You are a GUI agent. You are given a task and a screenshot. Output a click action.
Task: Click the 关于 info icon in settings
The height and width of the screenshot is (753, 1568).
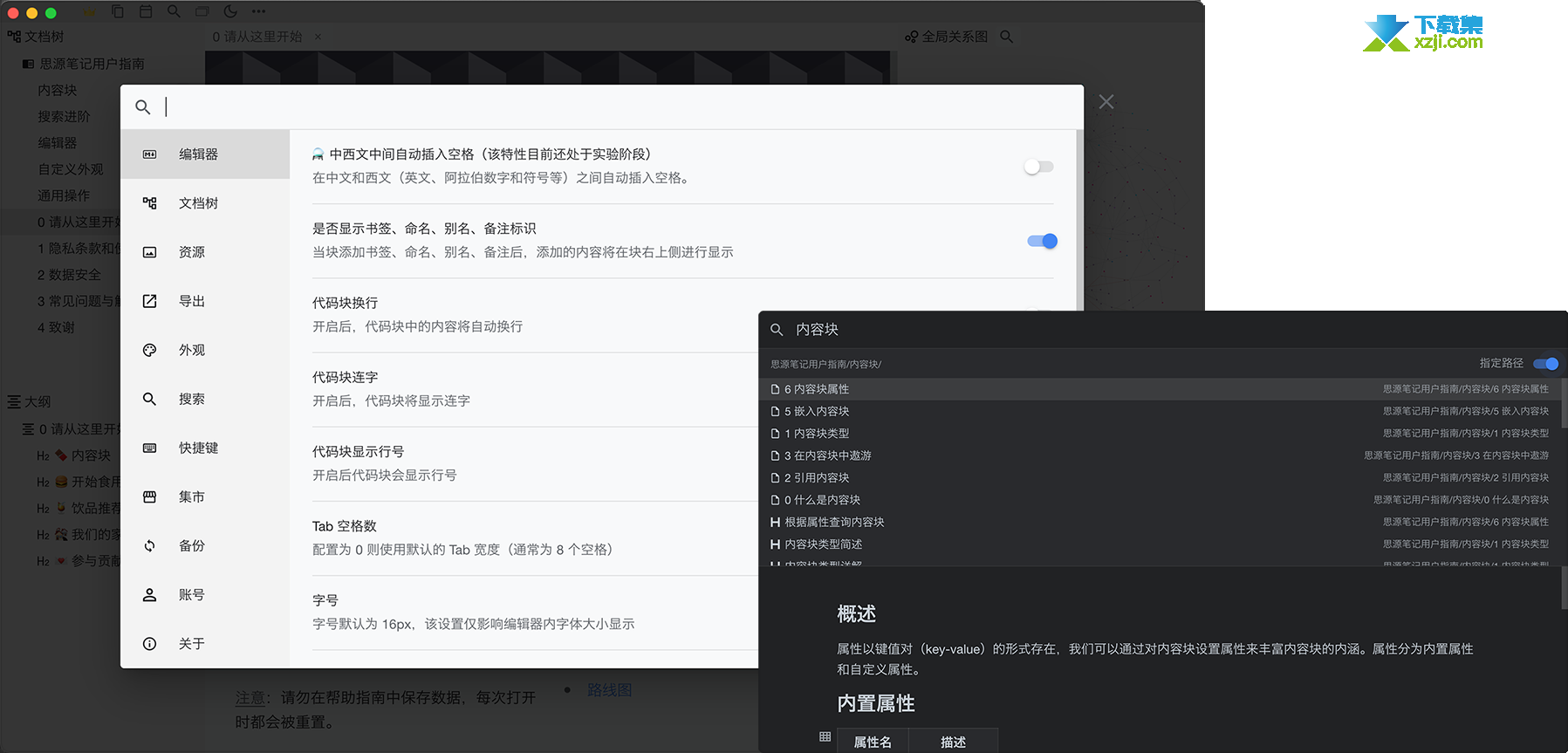[x=150, y=643]
